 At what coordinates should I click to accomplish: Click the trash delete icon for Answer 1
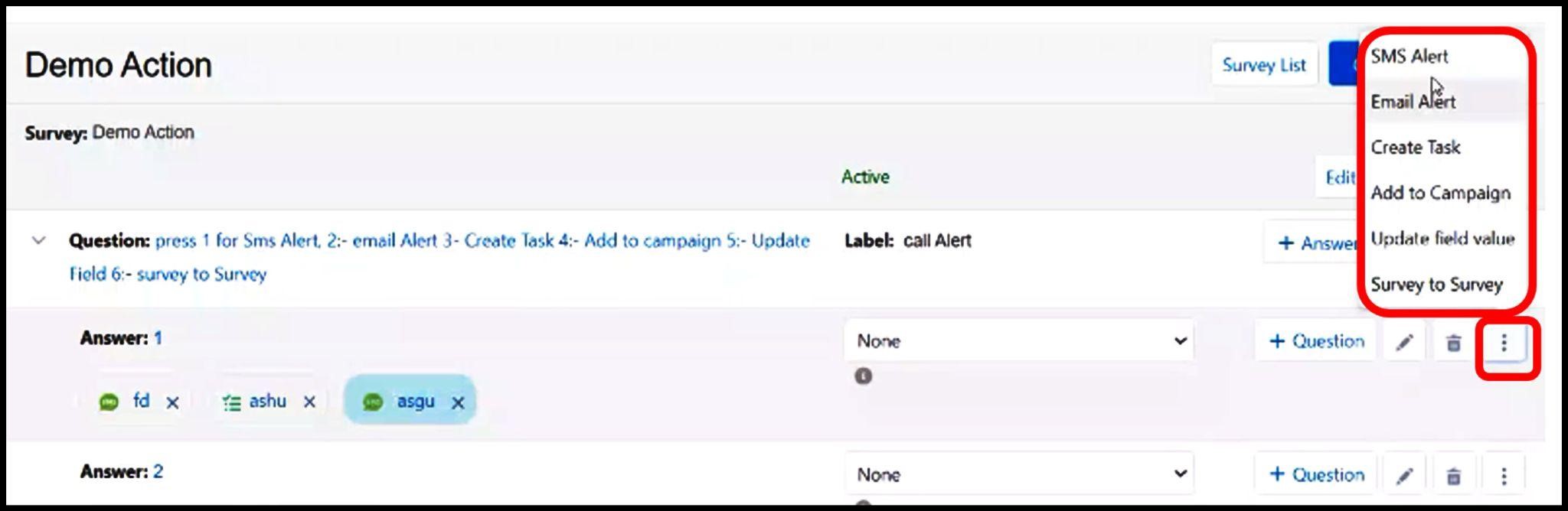[x=1453, y=342]
